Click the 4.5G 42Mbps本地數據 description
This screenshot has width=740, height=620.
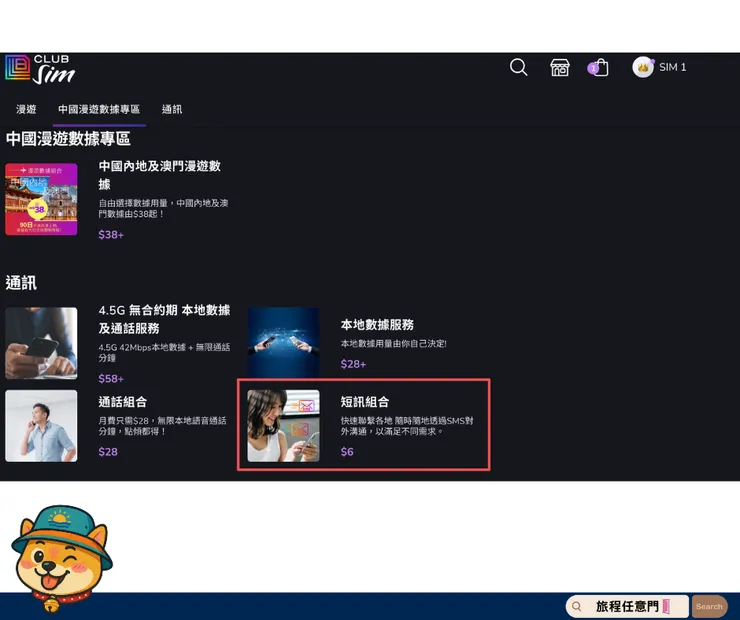[x=164, y=352]
